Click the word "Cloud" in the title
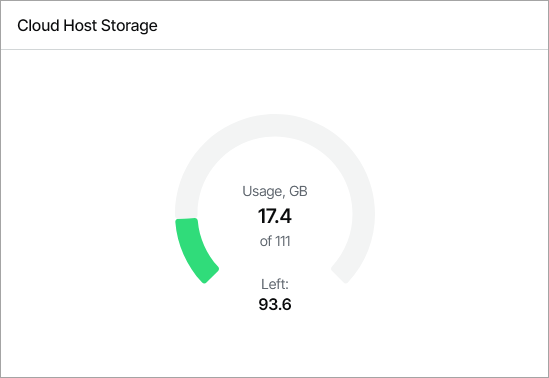This screenshot has width=549, height=378. coord(38,26)
